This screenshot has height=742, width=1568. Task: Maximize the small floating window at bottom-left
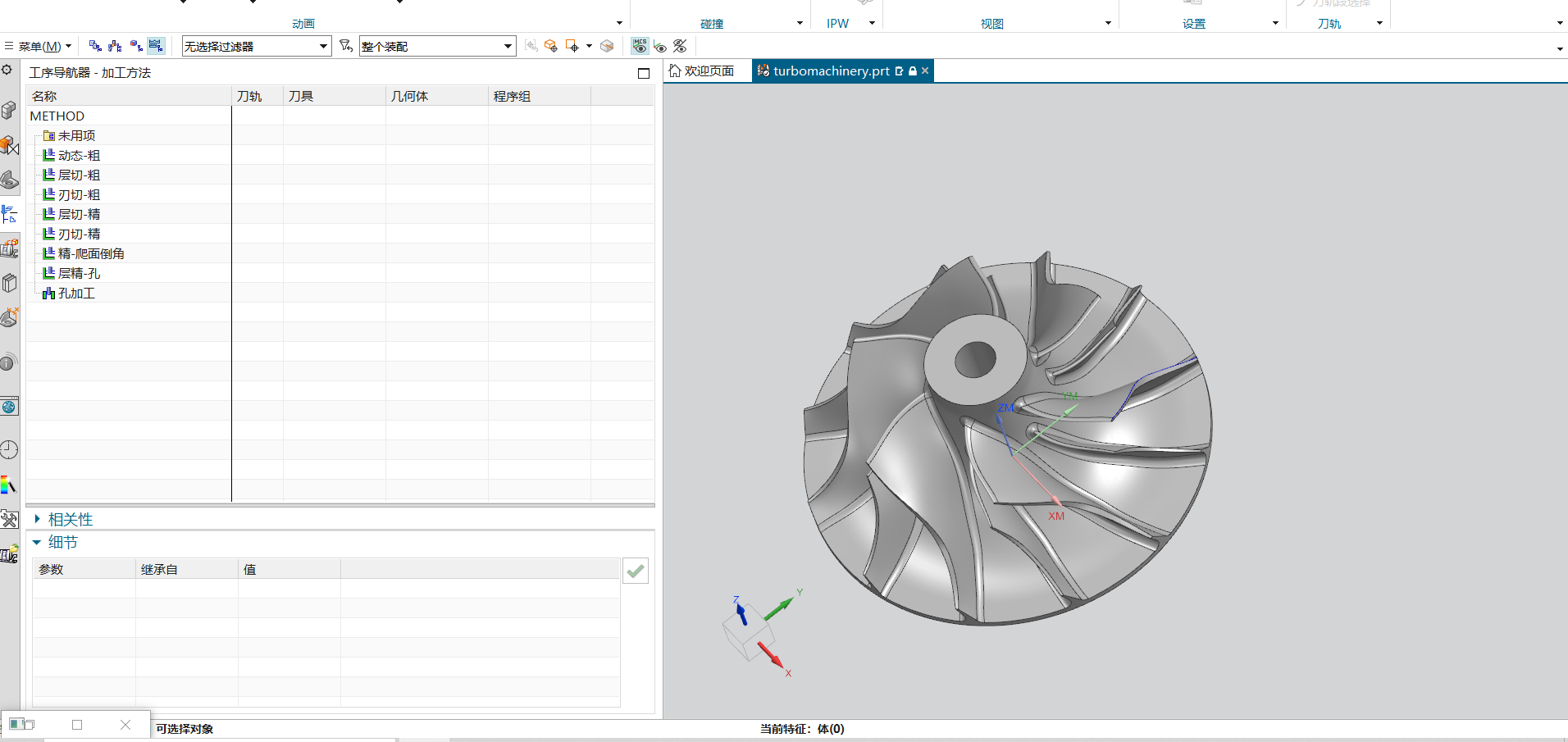tap(77, 725)
